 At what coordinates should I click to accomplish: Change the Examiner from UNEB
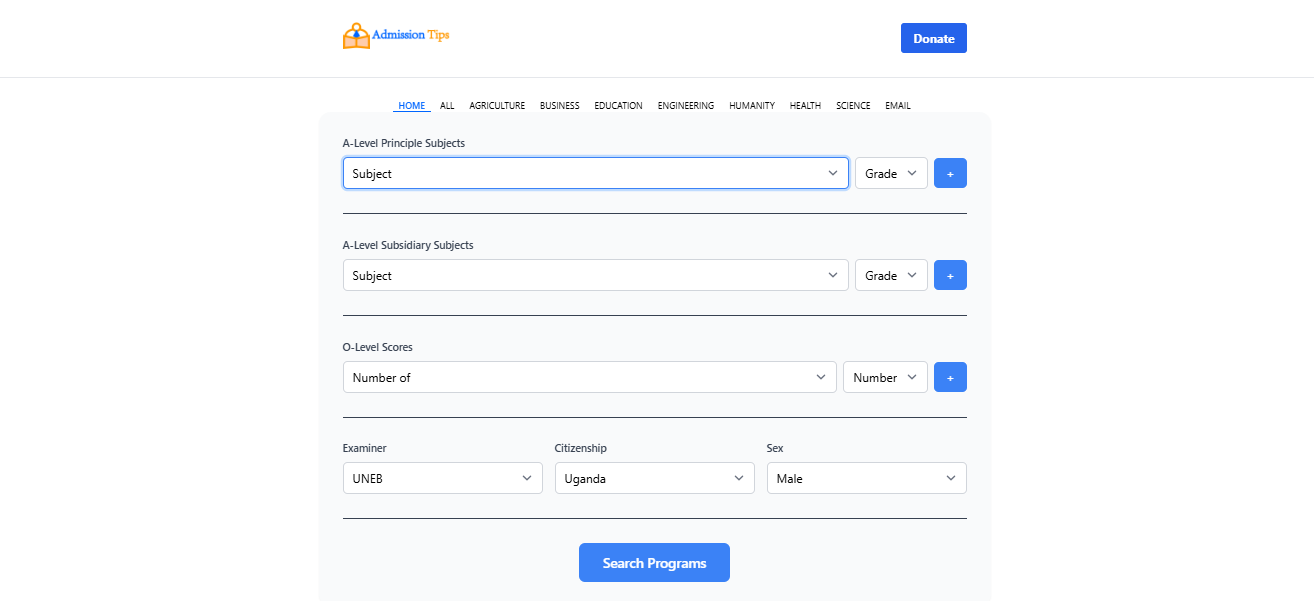pos(443,478)
